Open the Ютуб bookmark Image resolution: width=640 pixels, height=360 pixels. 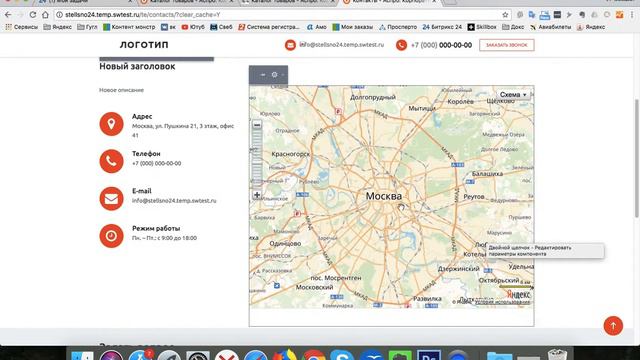(x=193, y=27)
